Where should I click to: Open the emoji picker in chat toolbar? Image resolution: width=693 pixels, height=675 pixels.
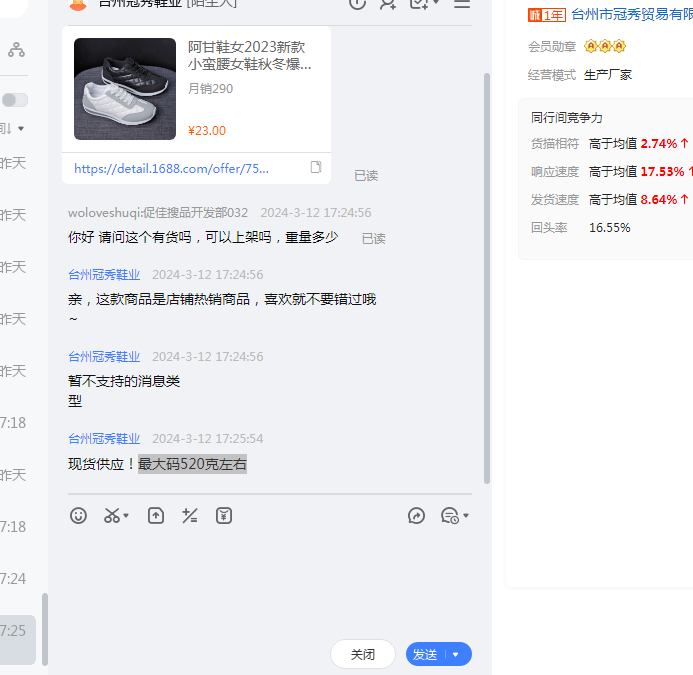[x=78, y=515]
